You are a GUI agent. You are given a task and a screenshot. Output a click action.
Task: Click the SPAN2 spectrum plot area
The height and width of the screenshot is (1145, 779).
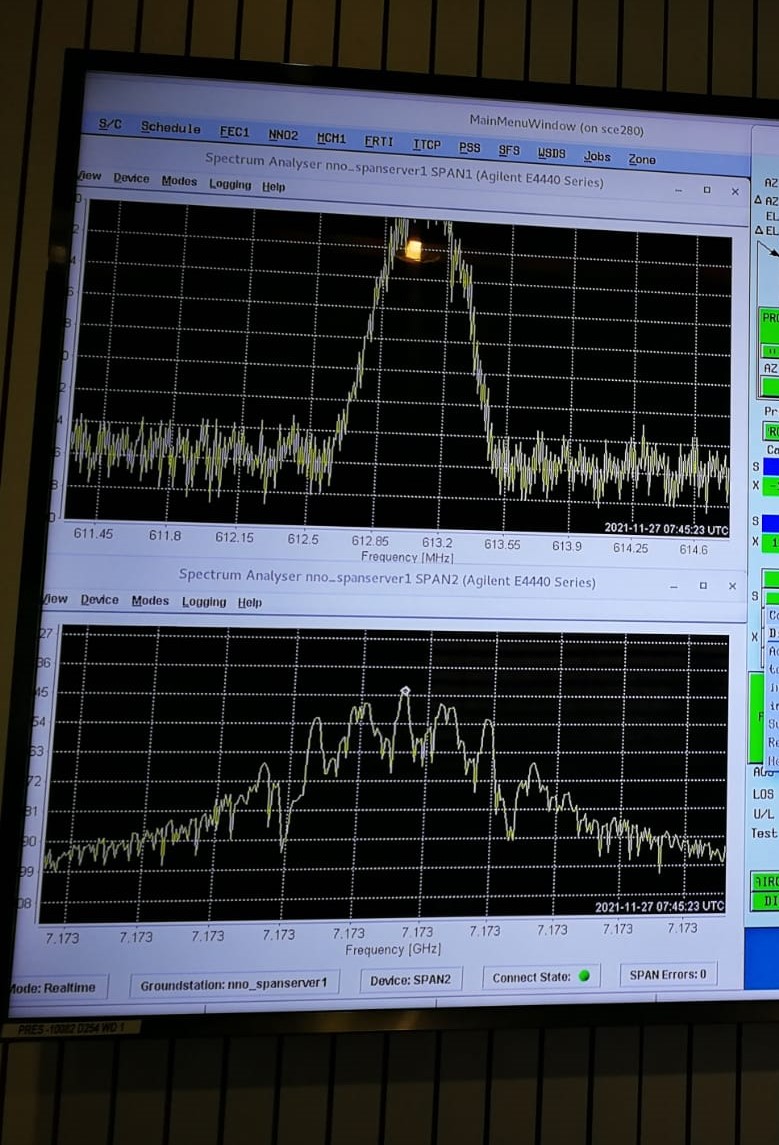tap(384, 774)
